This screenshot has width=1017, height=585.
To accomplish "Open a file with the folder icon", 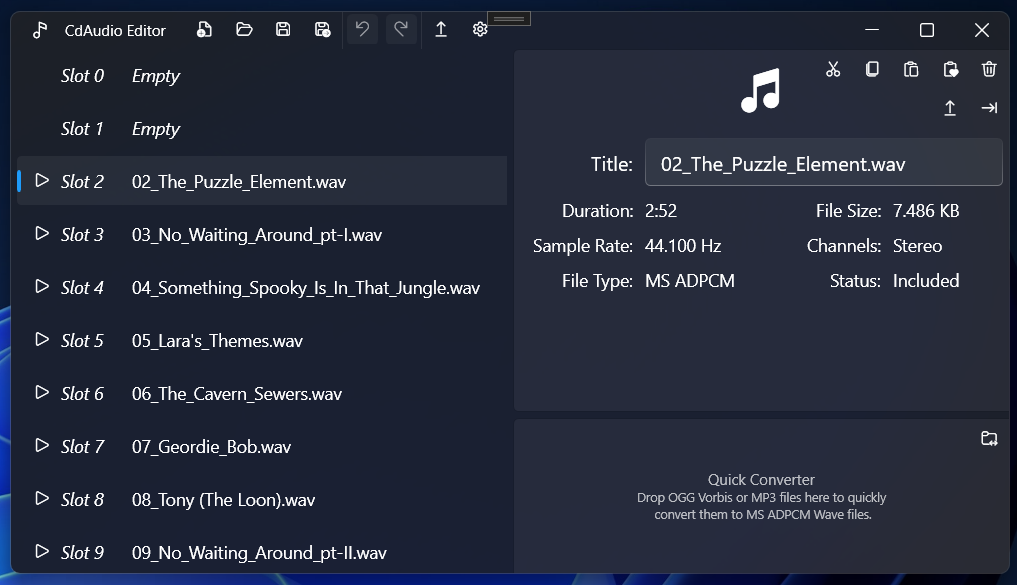I will 244,29.
